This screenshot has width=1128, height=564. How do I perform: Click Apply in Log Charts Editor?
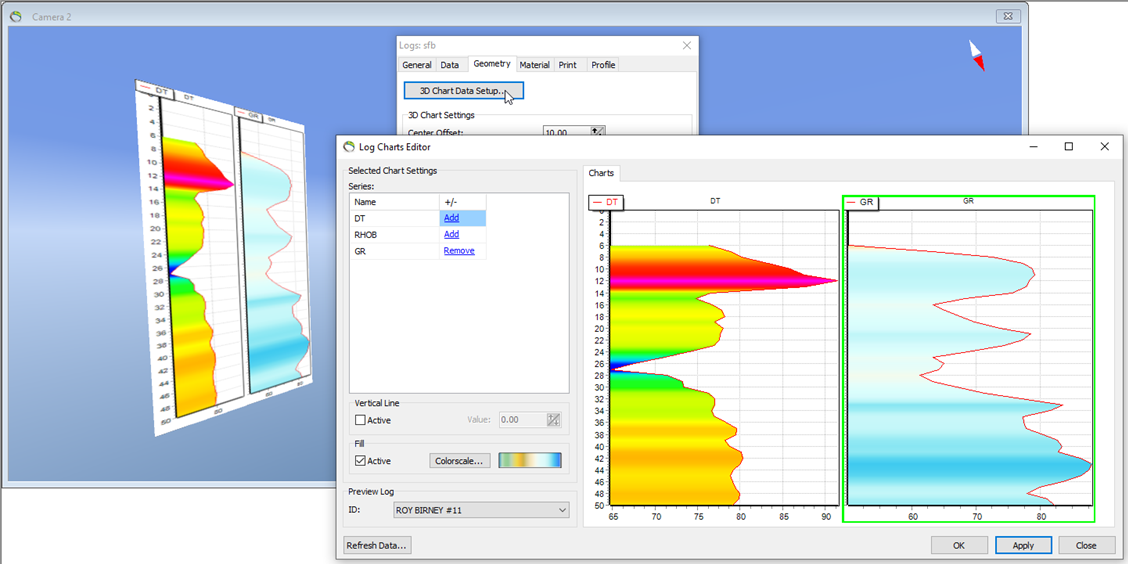[1024, 545]
